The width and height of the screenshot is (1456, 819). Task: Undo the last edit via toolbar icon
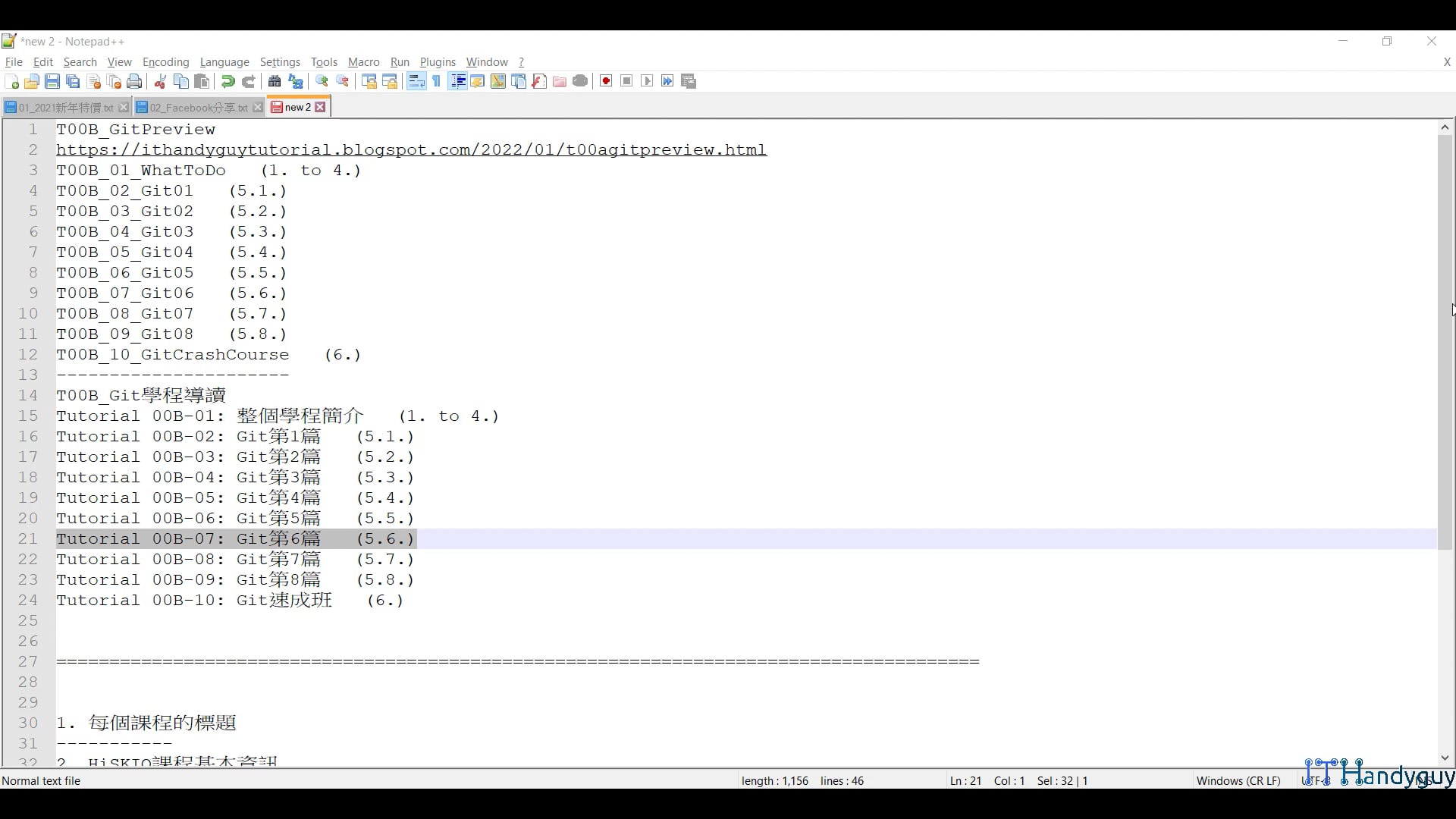click(x=227, y=81)
